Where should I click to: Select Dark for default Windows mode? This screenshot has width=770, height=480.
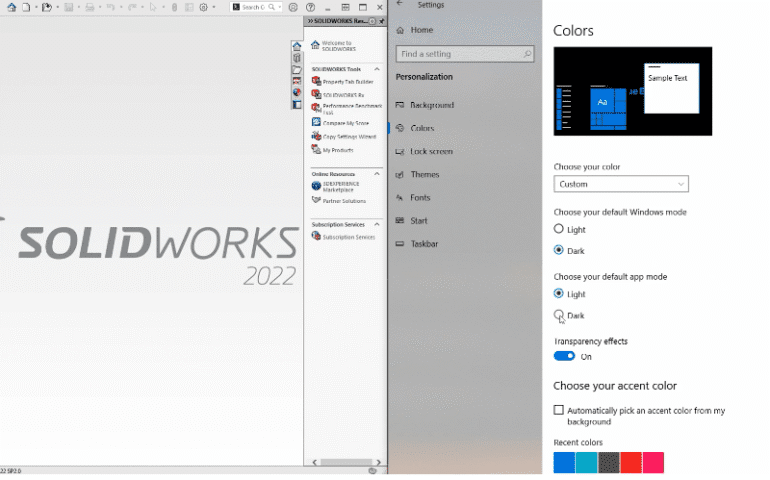pyautogui.click(x=558, y=250)
